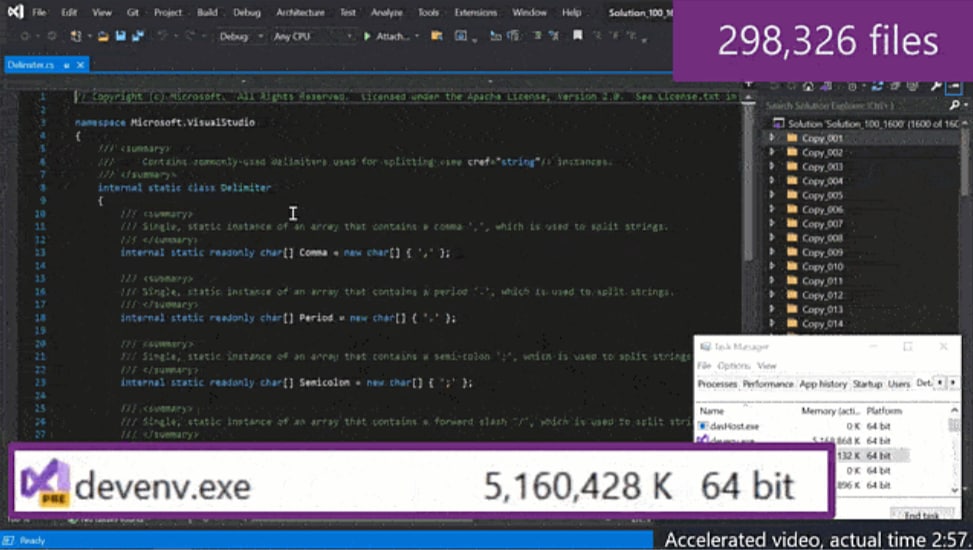Click the Visual Studio logo icon
Viewport: 973px width, 550px height.
16,12
